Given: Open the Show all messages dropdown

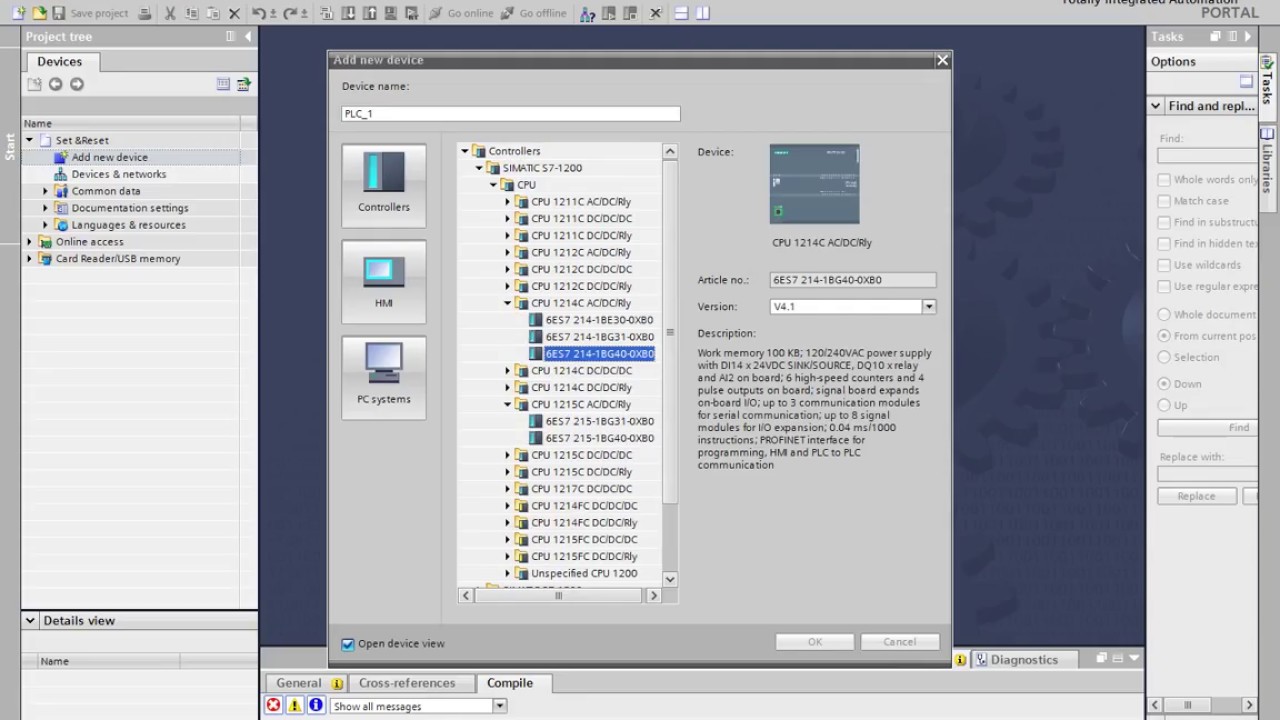Looking at the screenshot, I should (x=500, y=706).
